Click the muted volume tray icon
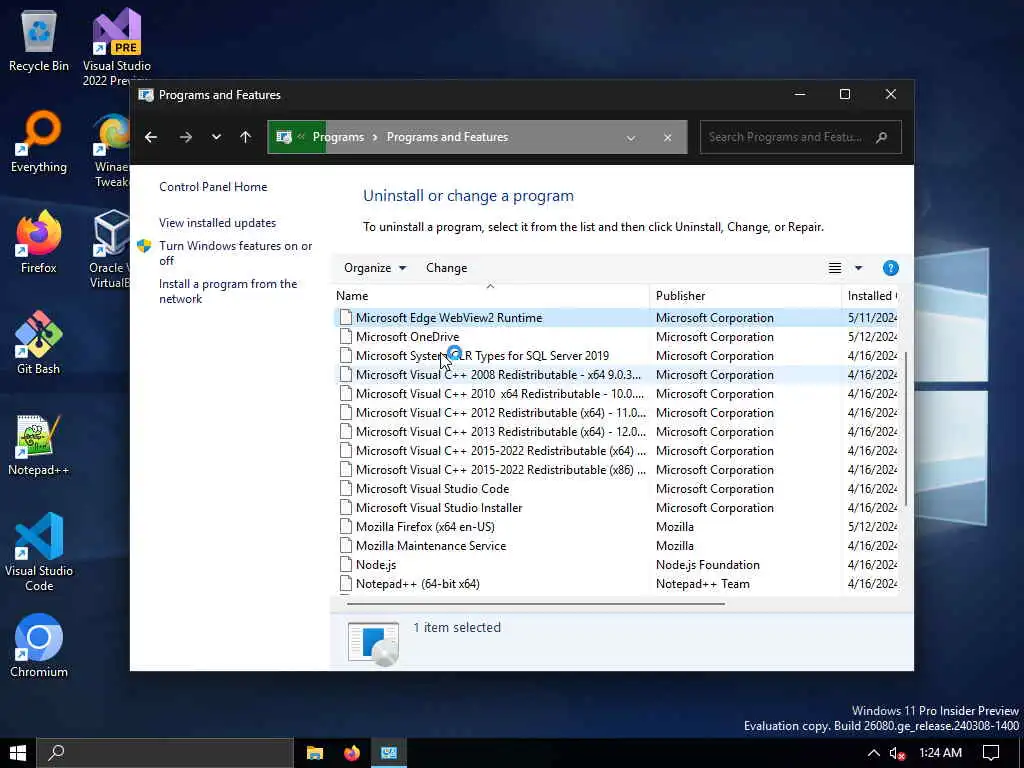Screen dimensions: 1024x768 coord(897,753)
